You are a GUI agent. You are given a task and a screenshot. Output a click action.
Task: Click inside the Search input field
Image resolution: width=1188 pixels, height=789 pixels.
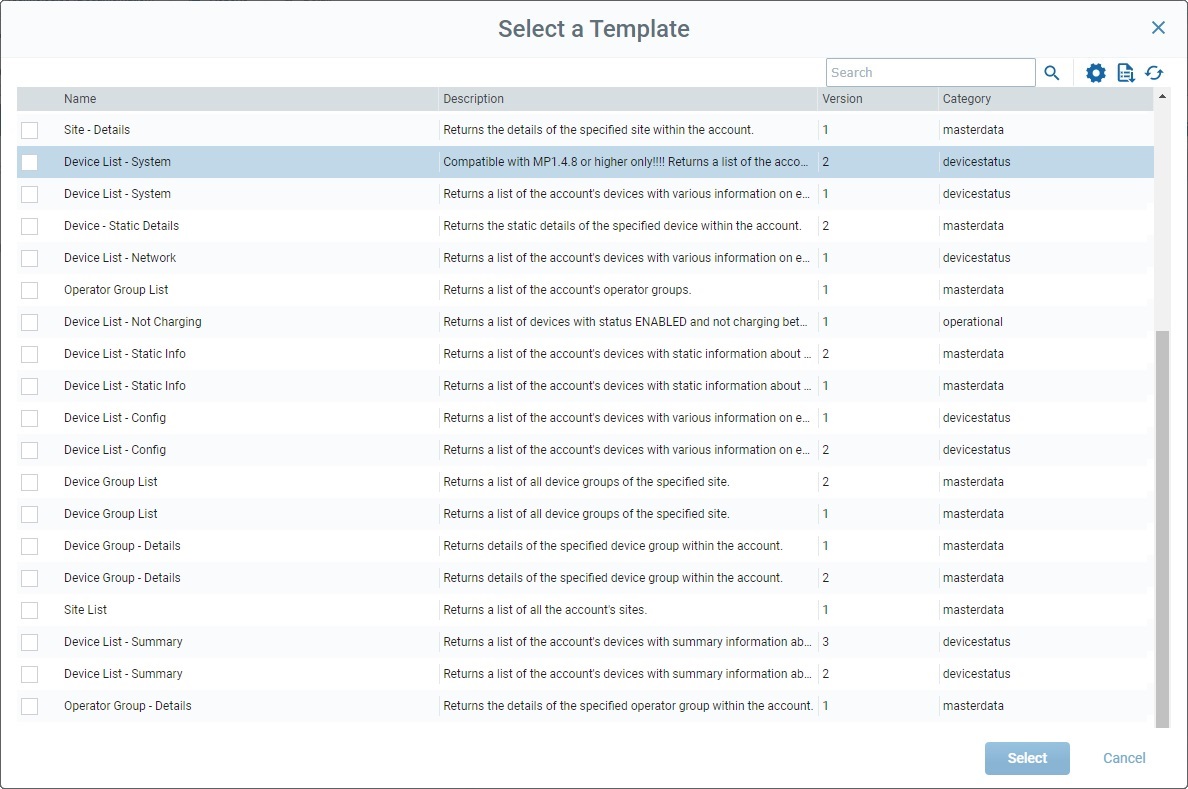pos(930,73)
